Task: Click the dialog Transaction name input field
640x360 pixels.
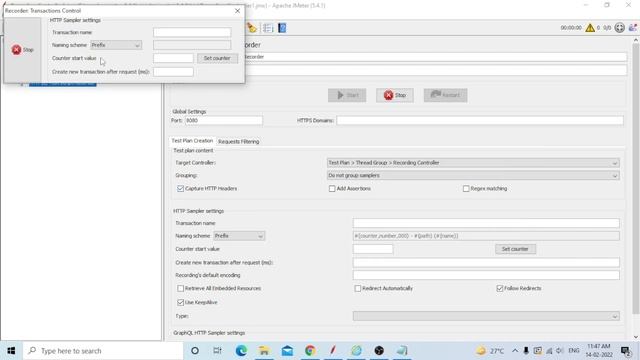Action: 192,32
